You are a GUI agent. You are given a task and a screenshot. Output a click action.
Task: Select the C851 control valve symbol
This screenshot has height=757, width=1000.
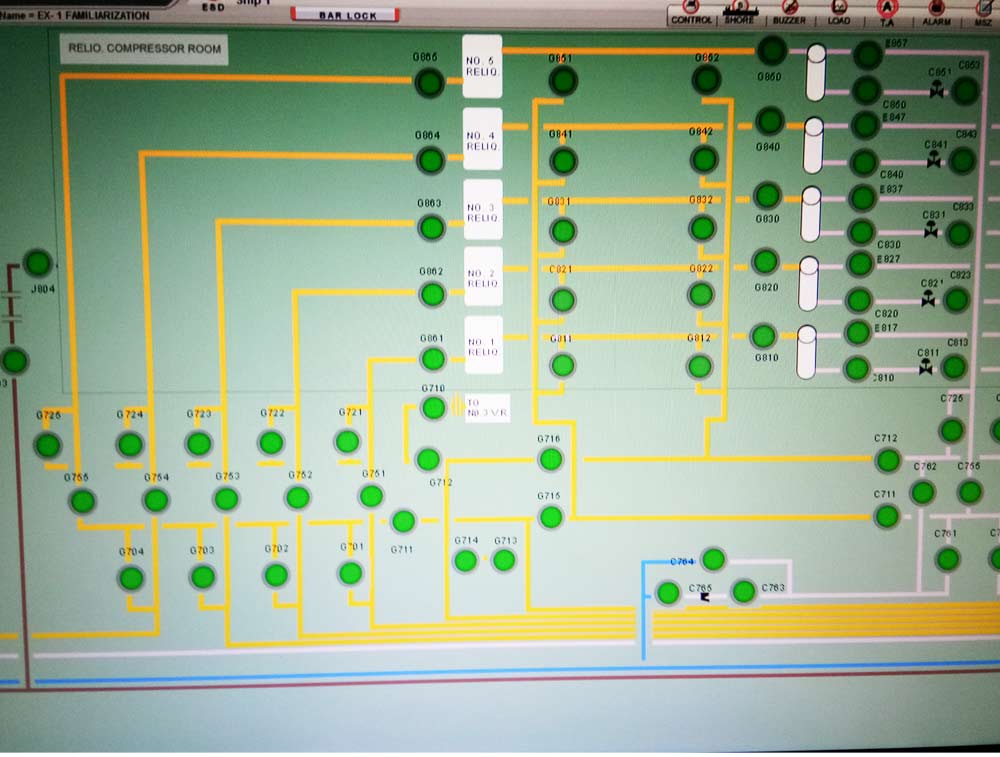coord(936,91)
